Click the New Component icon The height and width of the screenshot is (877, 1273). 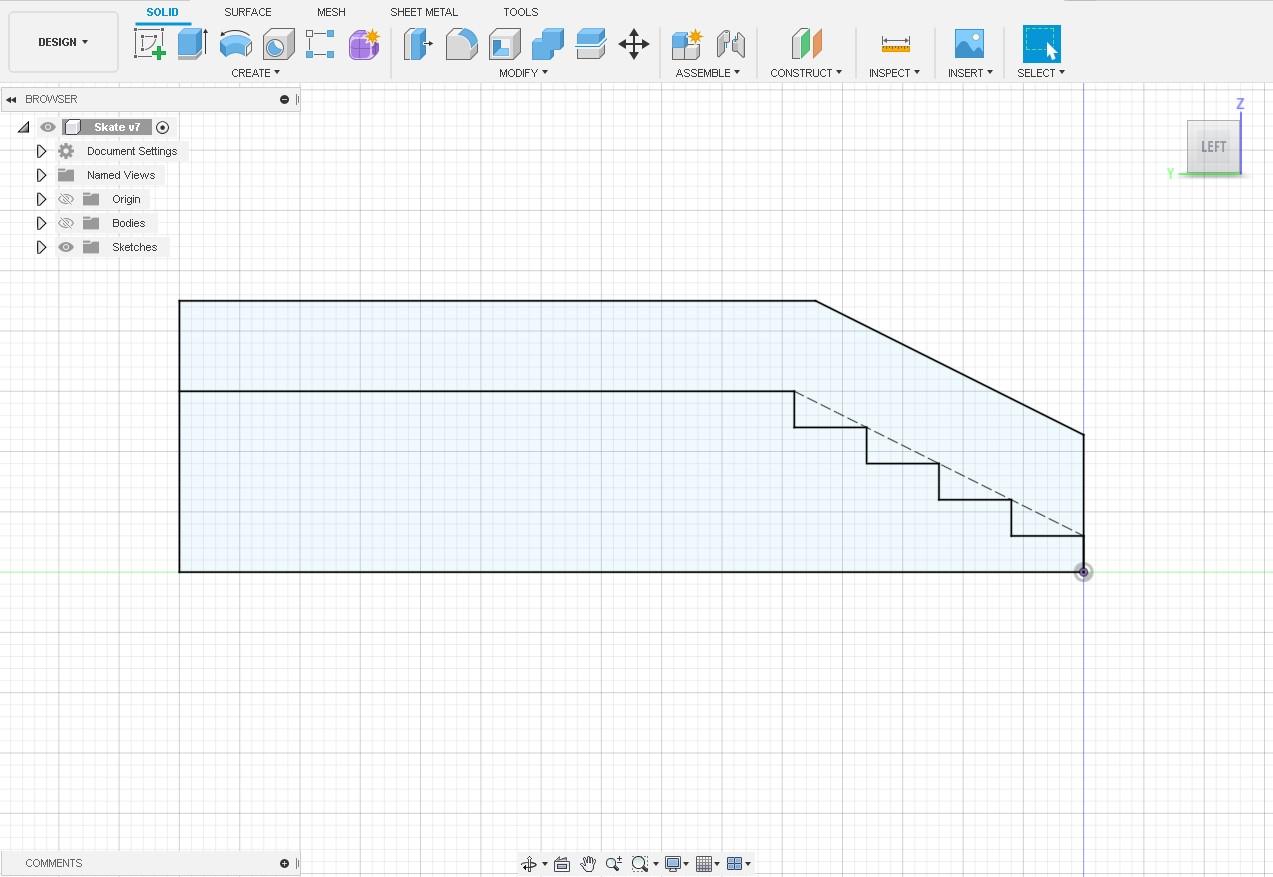(687, 44)
